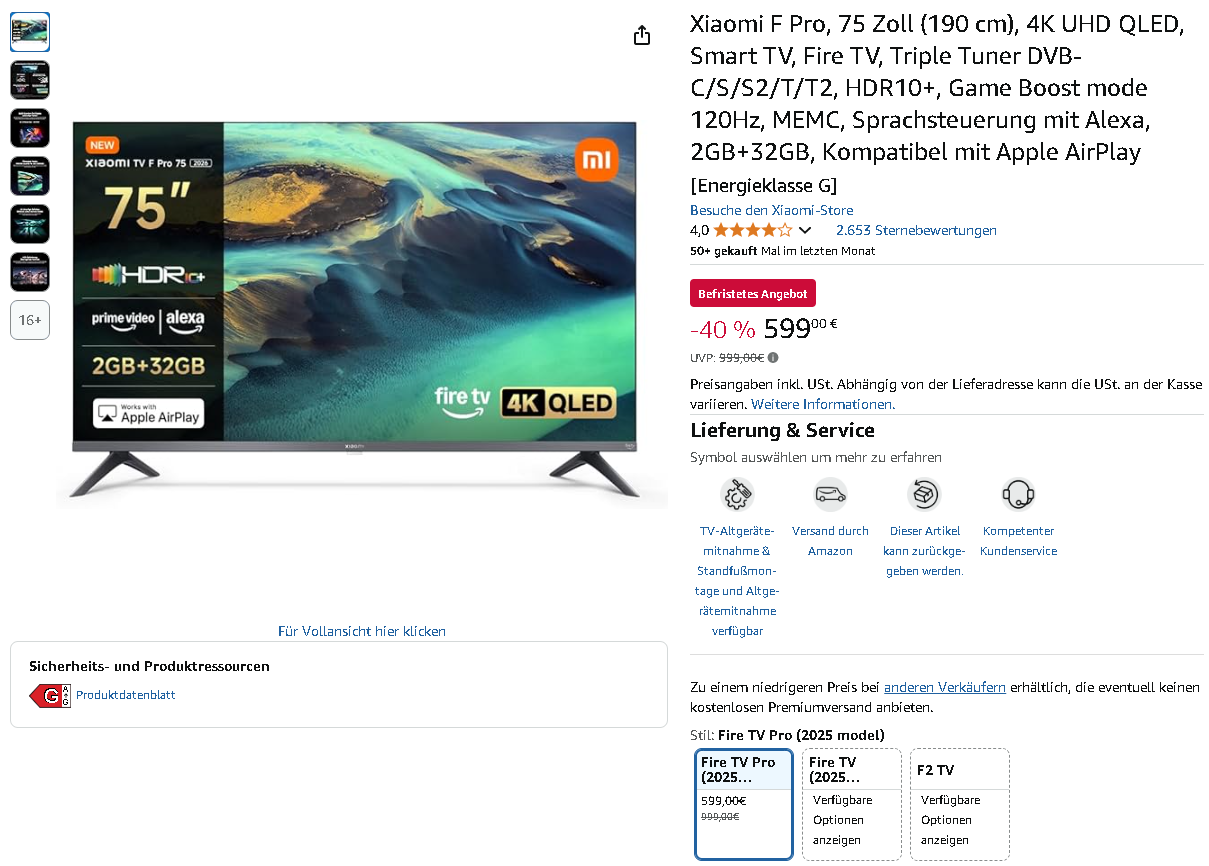Viewport: 1209px width, 866px height.
Task: Click the return package icon
Action: (924, 494)
